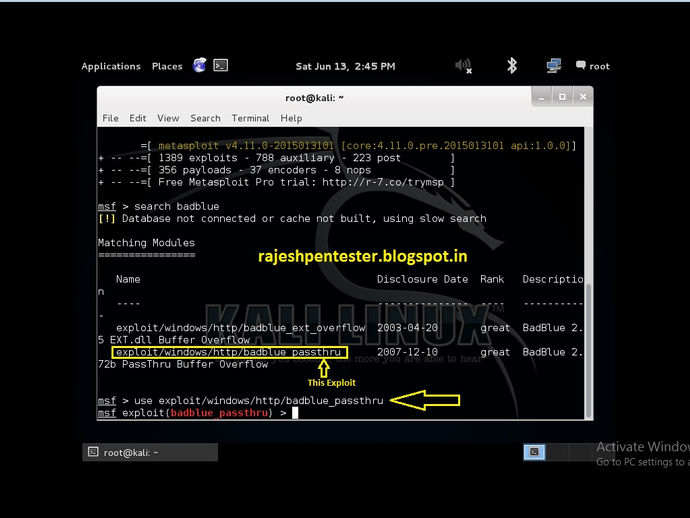
Task: Launch the Iceweasel browser icon
Action: tap(199, 65)
